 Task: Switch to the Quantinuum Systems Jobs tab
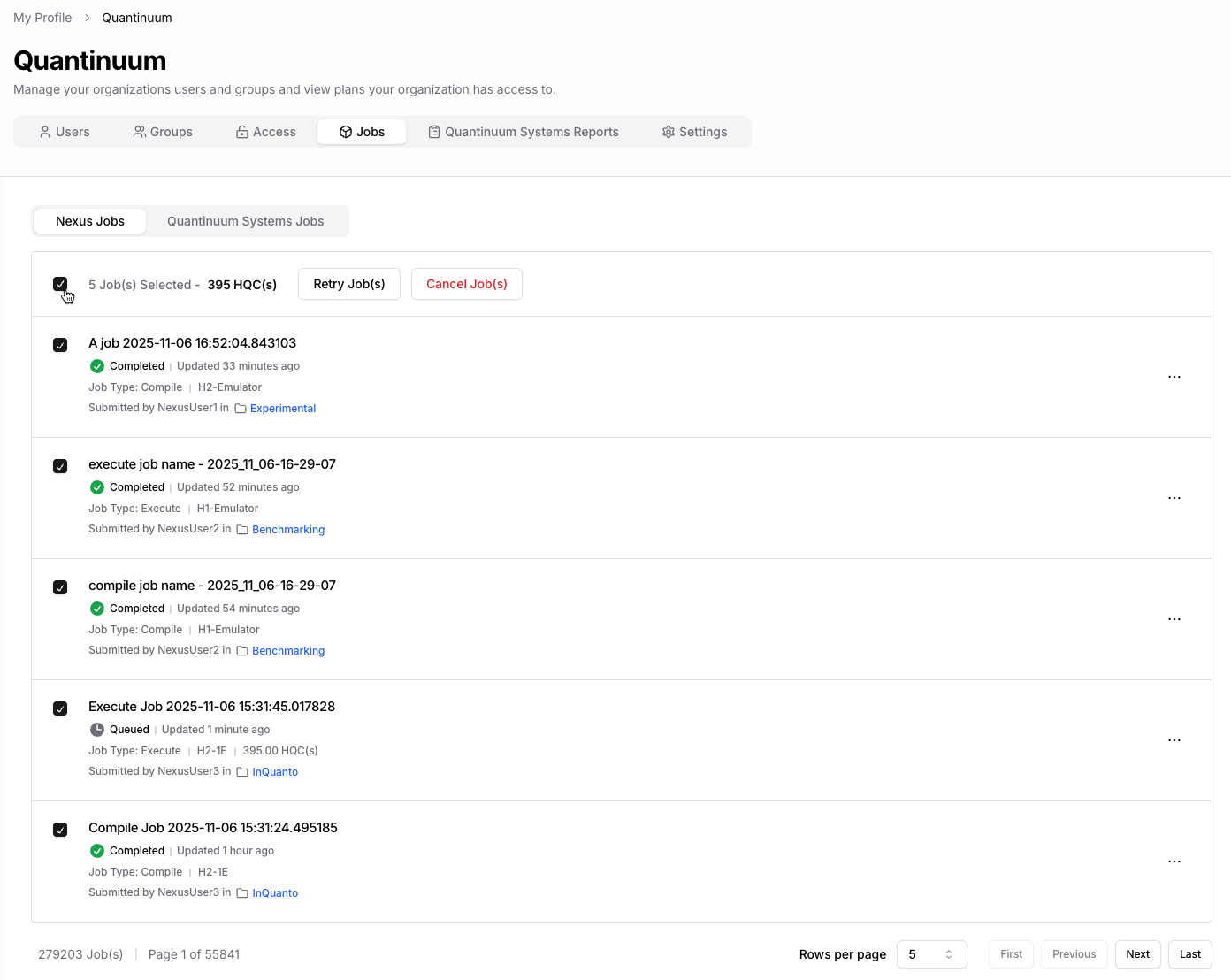245,221
